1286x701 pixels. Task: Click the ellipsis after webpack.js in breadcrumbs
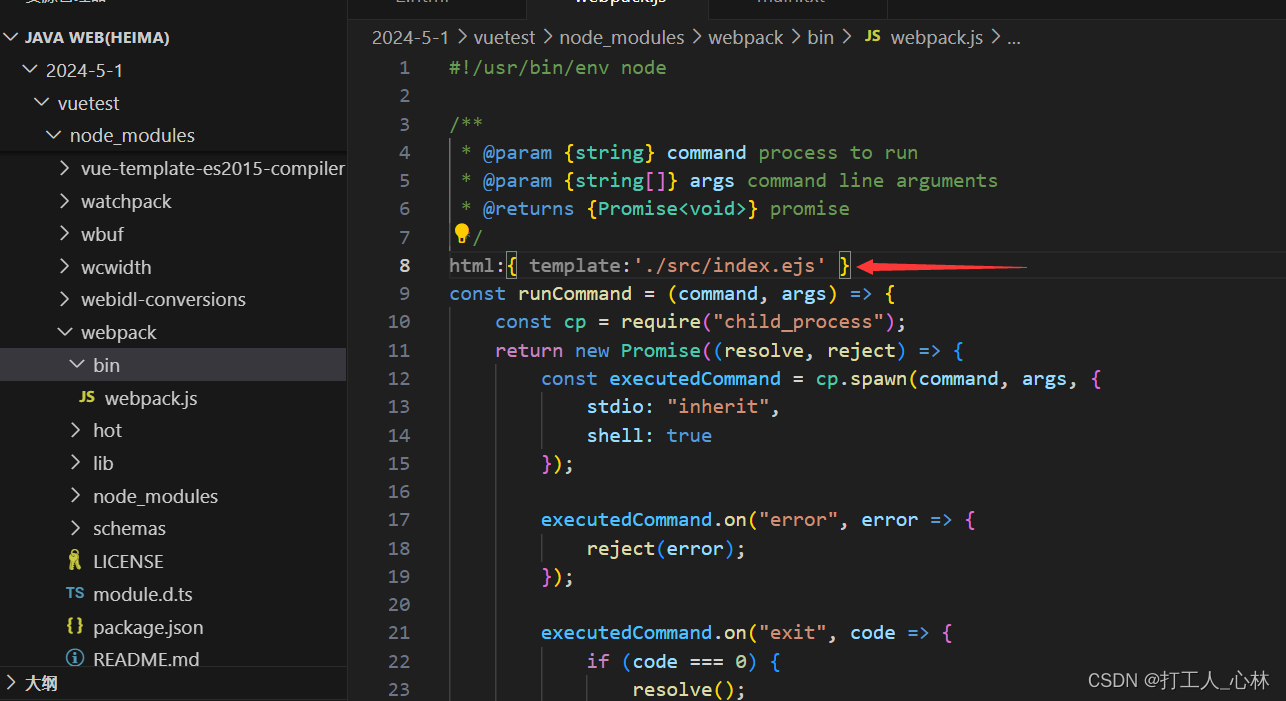(x=1014, y=37)
